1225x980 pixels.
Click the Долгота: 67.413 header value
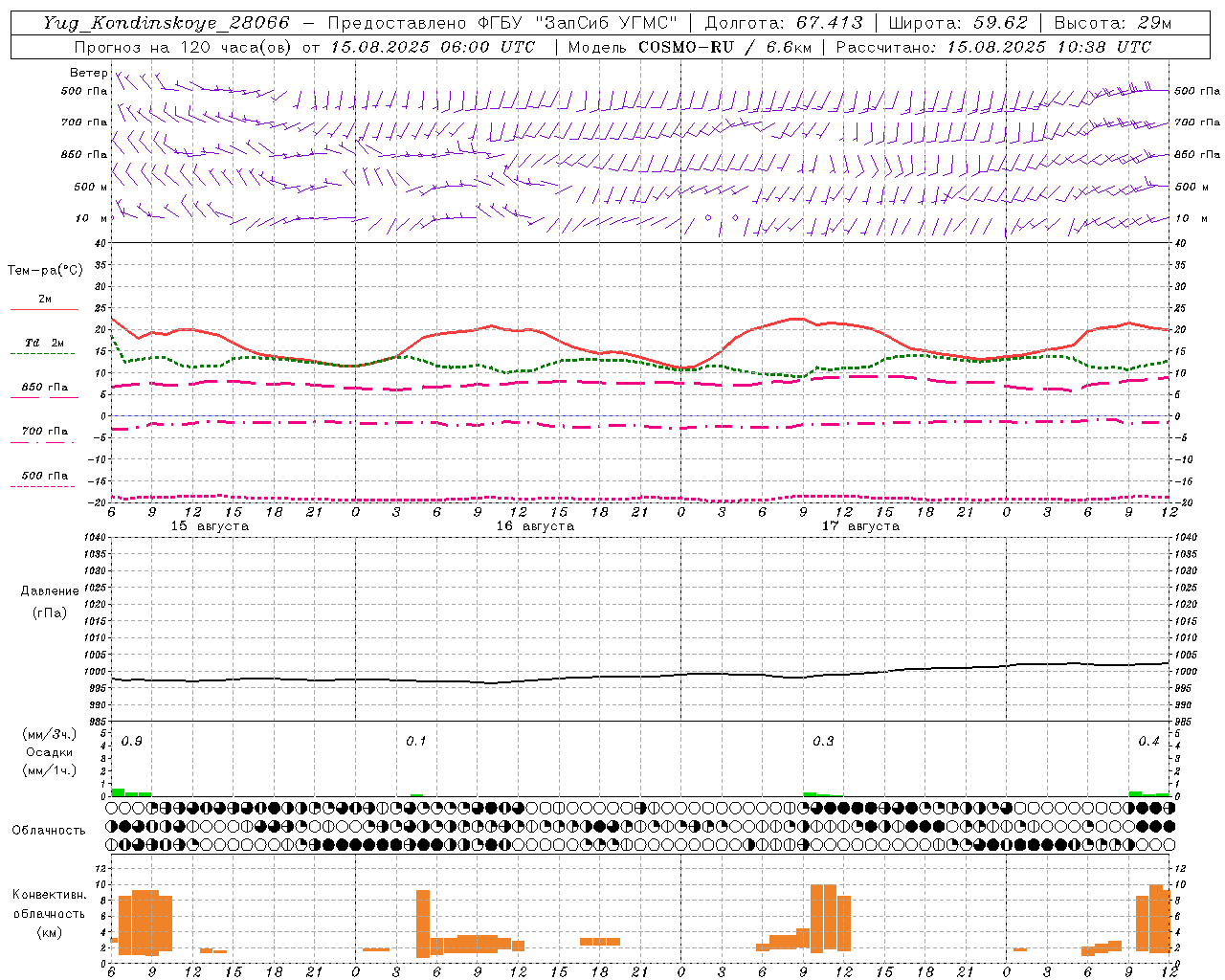783,23
